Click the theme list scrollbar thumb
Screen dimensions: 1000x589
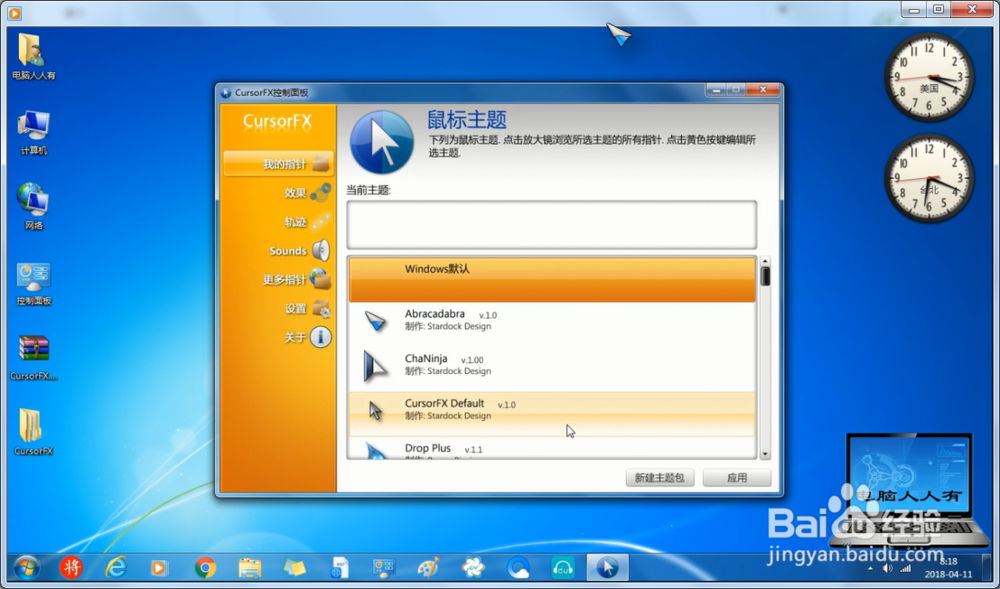pos(765,276)
